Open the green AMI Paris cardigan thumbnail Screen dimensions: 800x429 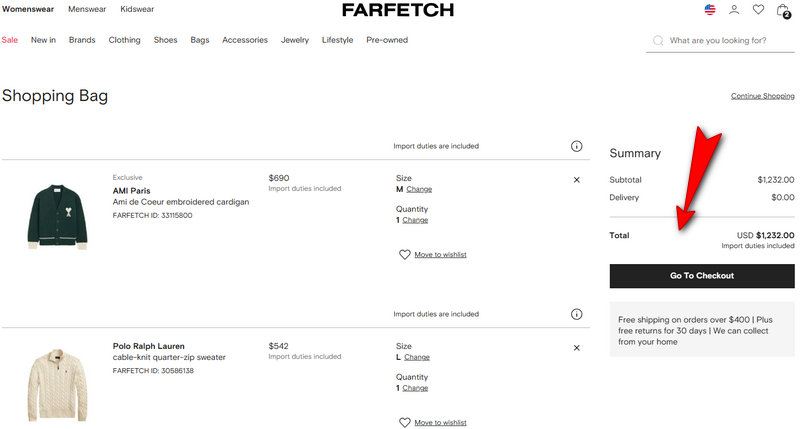57,215
